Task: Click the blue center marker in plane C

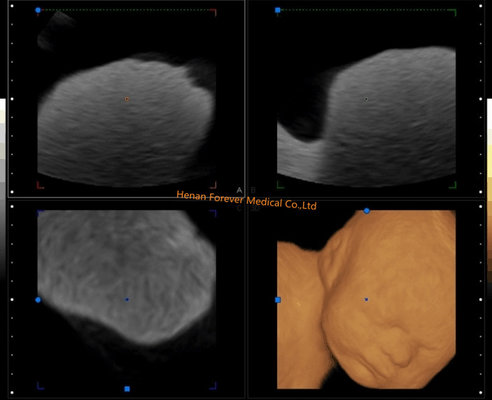Action: click(x=127, y=300)
